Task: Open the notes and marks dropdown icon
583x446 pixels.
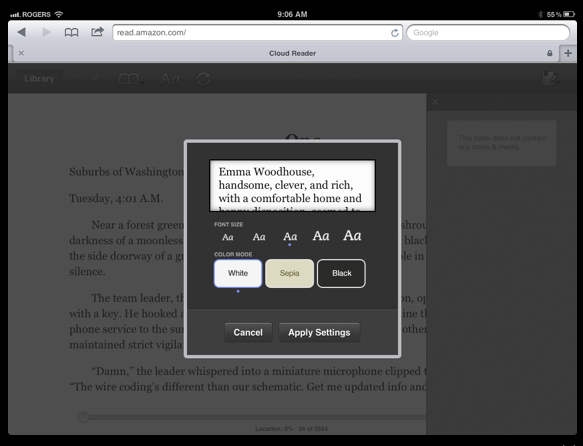Action: (551, 78)
